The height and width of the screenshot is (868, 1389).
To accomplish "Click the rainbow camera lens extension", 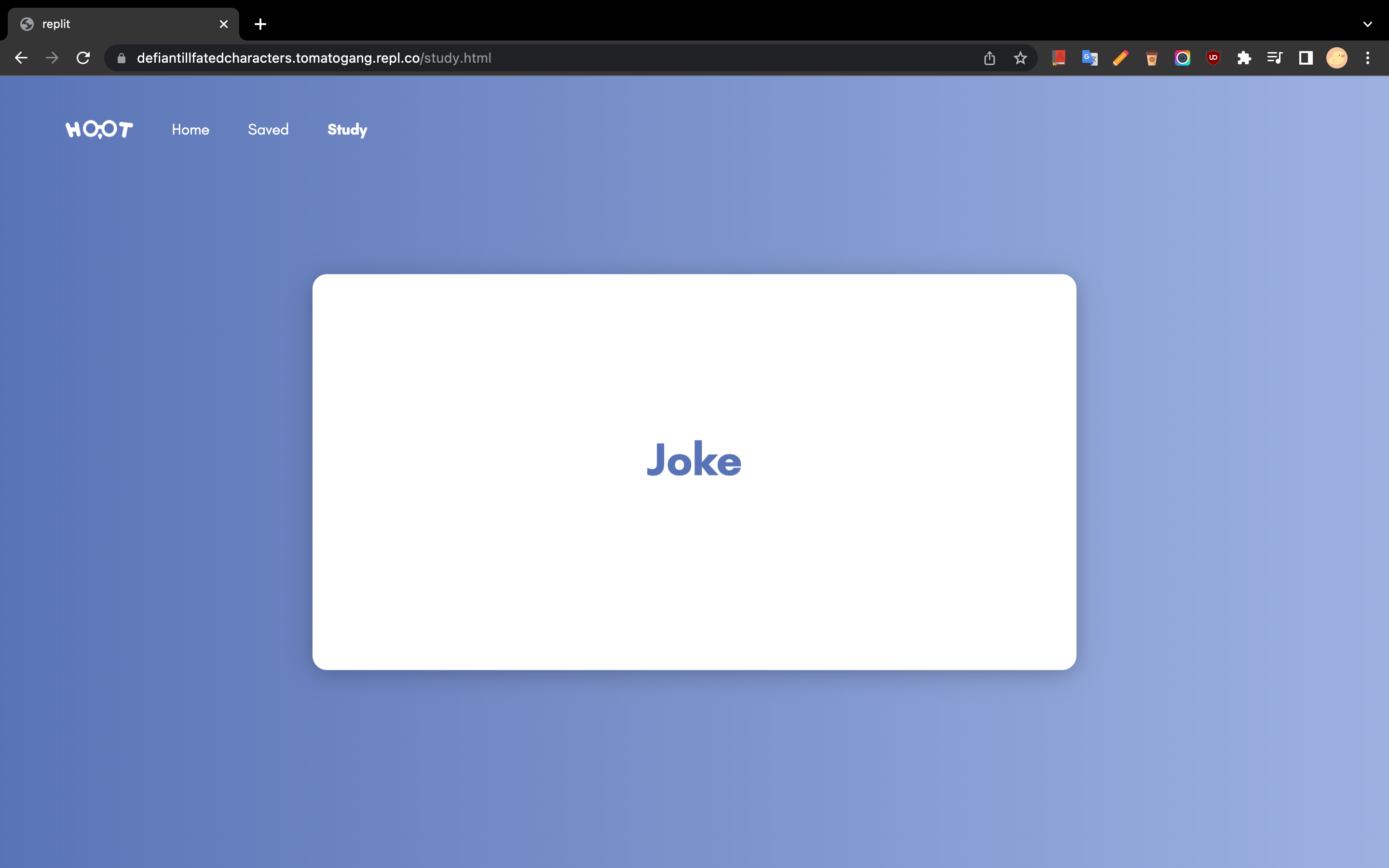I will coord(1183,58).
